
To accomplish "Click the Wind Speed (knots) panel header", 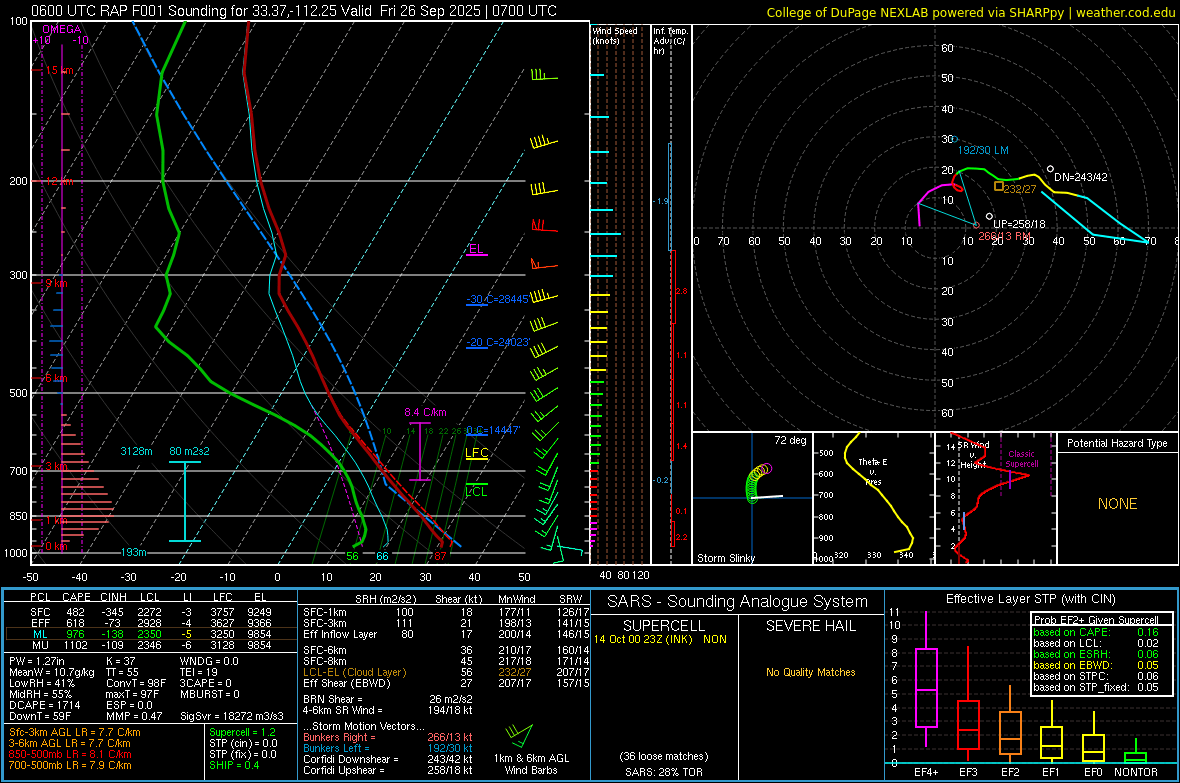I will point(615,35).
